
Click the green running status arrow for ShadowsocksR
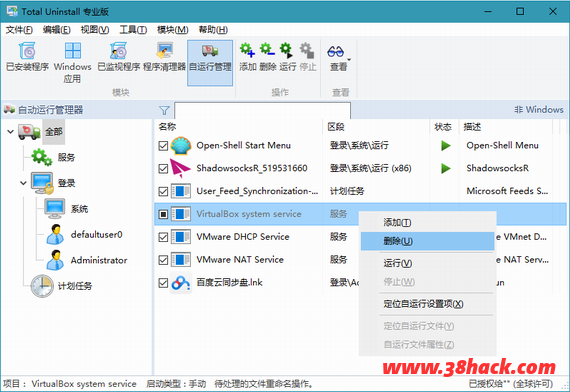[x=446, y=168]
